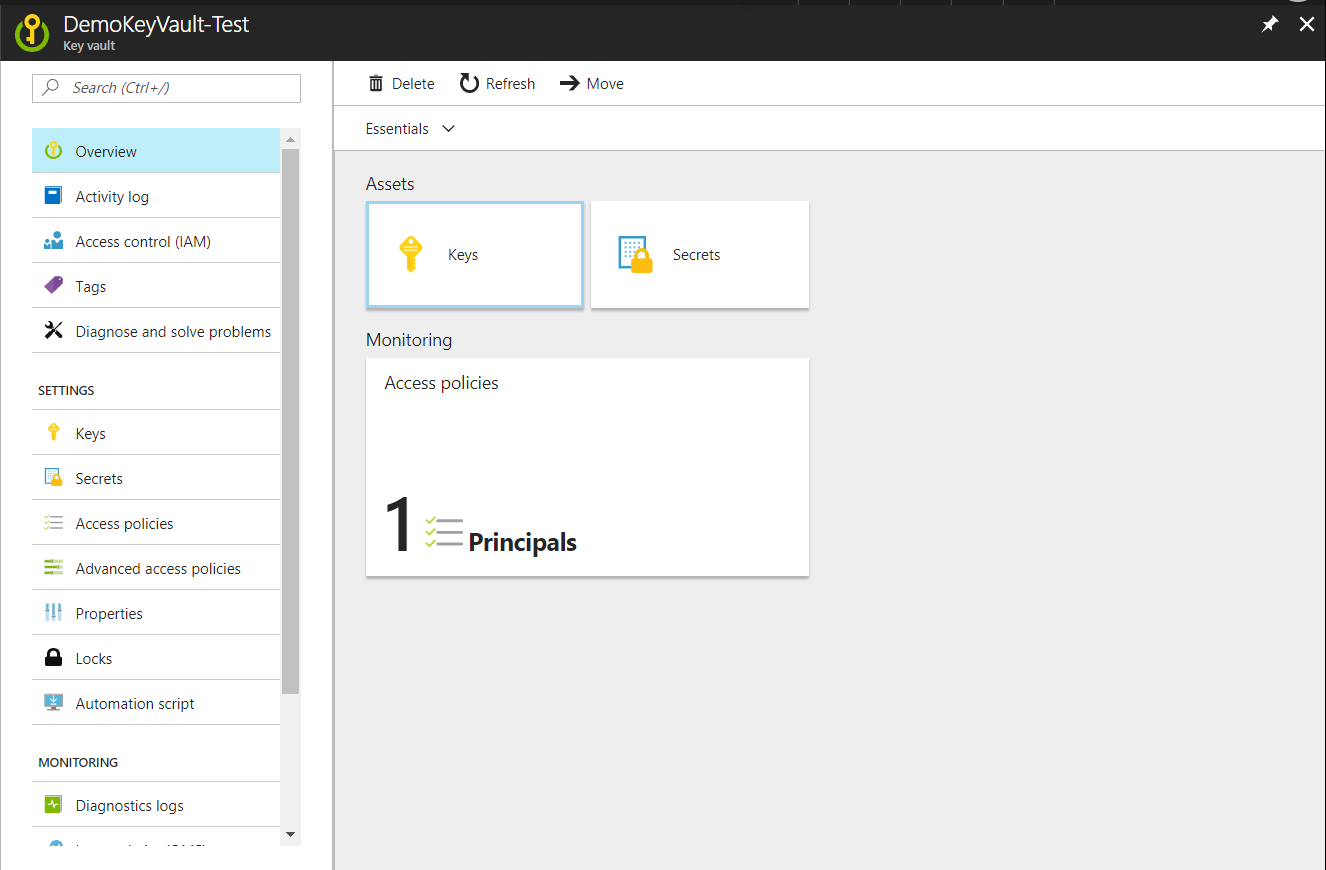Open Keys under Settings

tap(156, 433)
